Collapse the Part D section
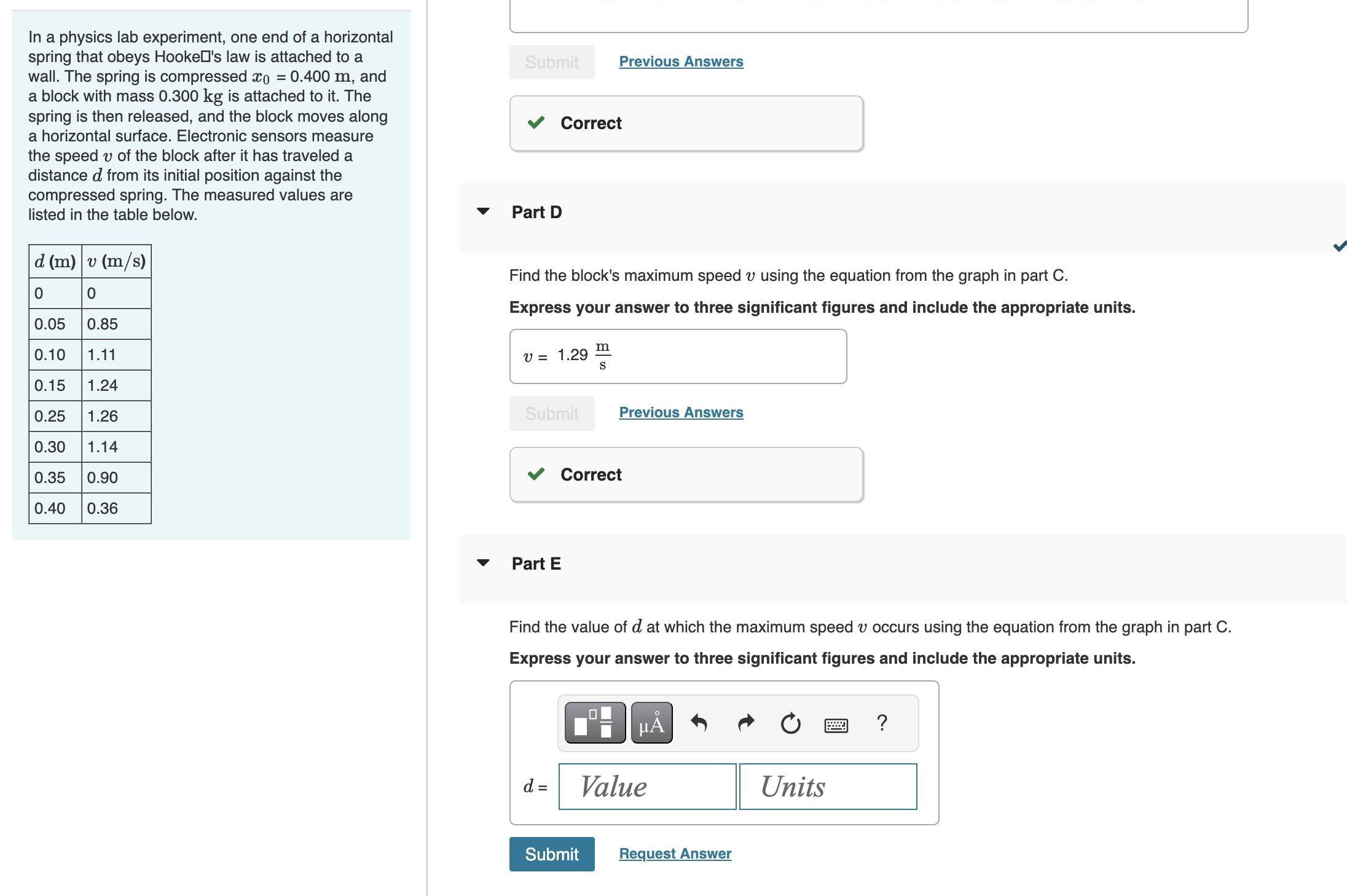 coord(484,211)
